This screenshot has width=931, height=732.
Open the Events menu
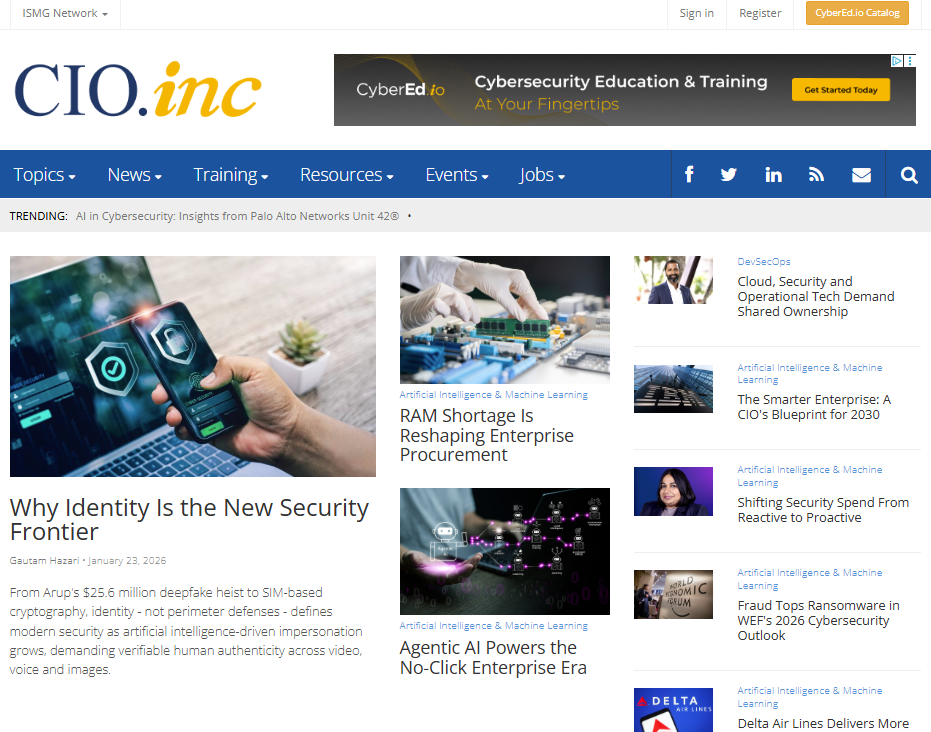coord(457,175)
